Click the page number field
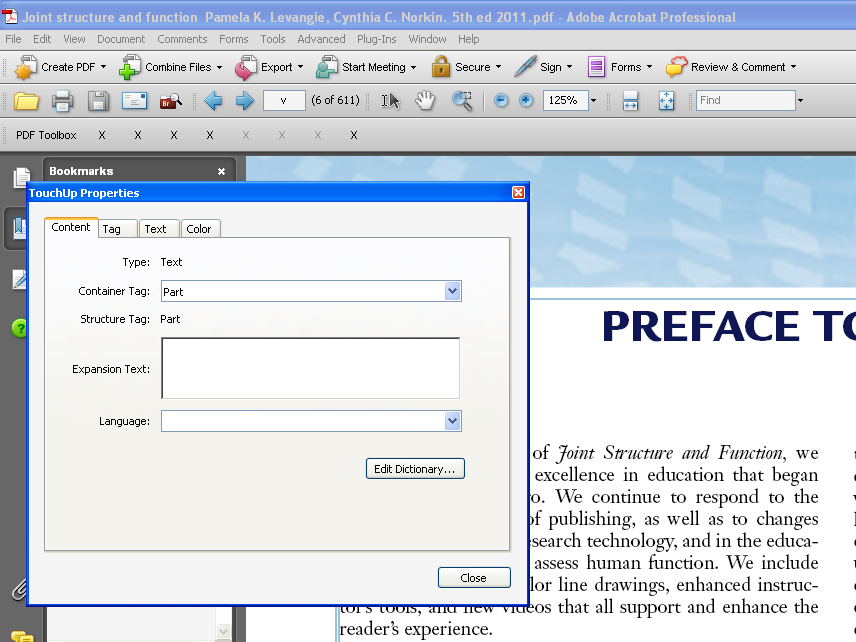Image resolution: width=856 pixels, height=642 pixels. tap(284, 100)
